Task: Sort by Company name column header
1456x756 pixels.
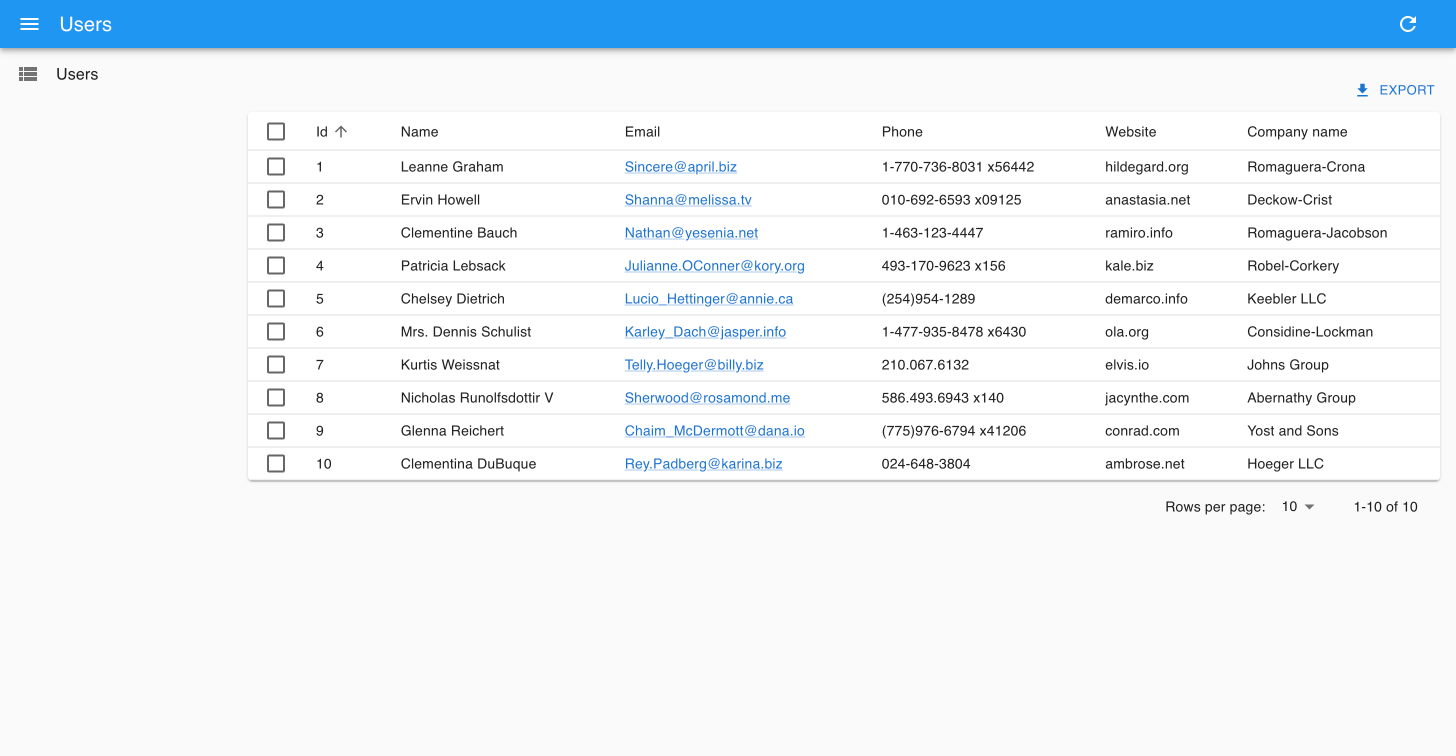Action: pos(1296,132)
